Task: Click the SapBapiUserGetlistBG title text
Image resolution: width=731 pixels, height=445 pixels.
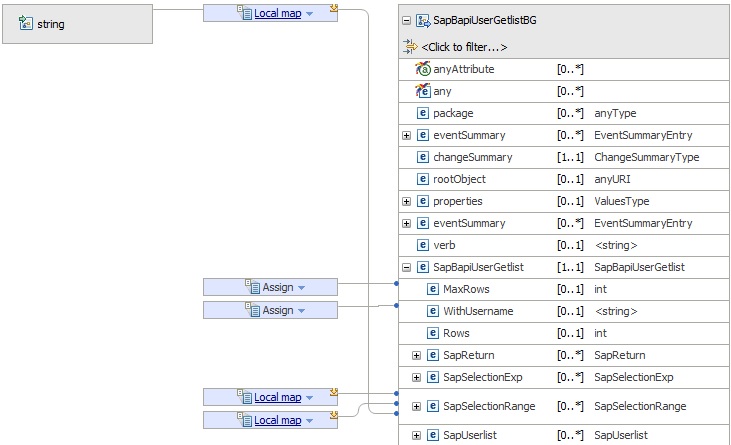Action: point(485,20)
